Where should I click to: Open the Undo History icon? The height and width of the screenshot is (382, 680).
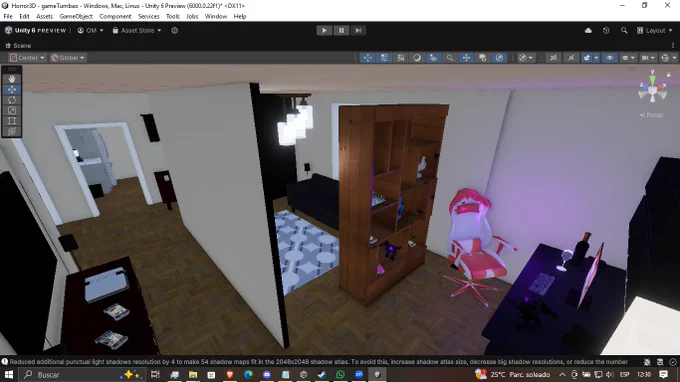click(x=606, y=30)
